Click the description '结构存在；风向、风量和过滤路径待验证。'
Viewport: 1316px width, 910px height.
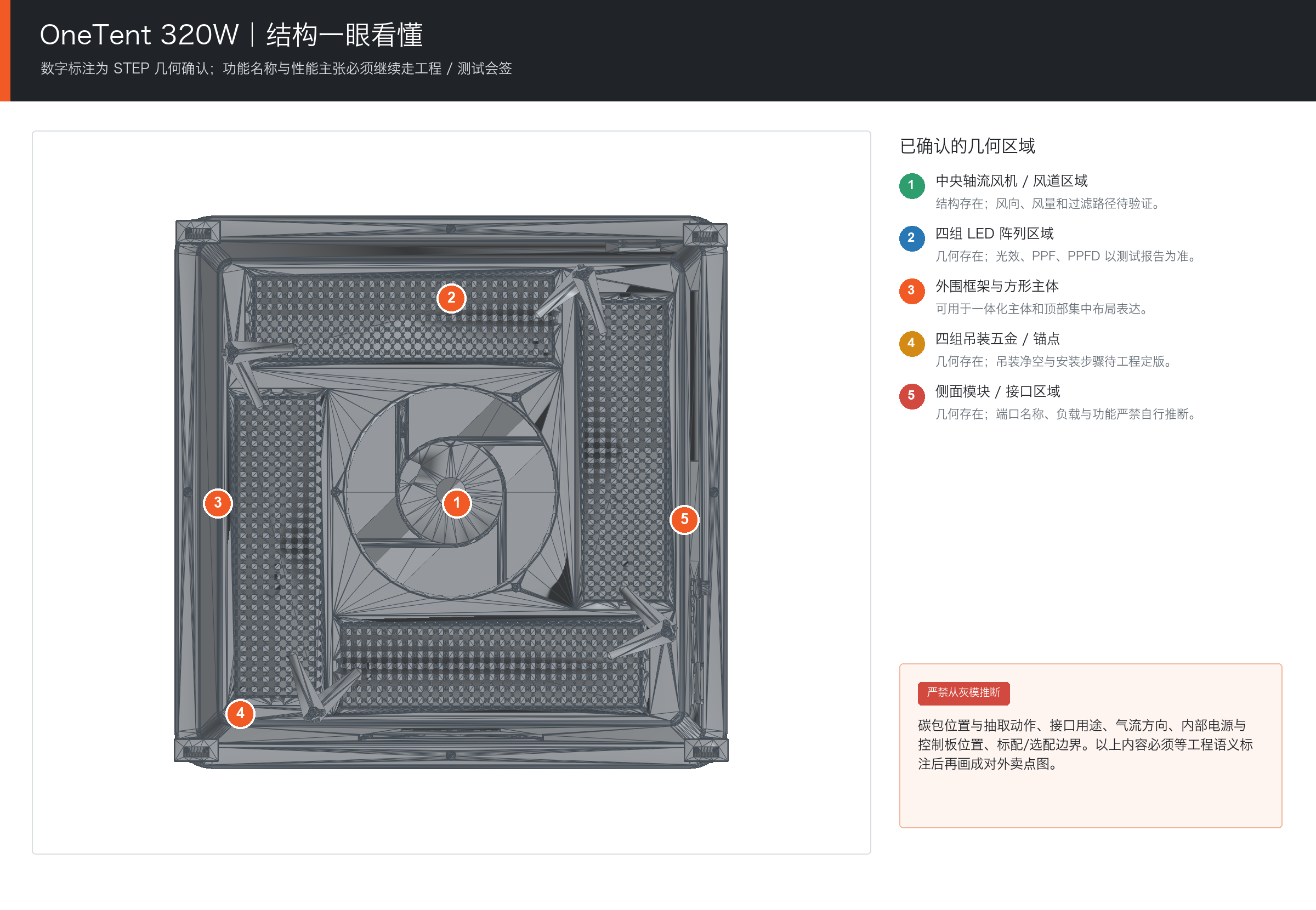click(x=1050, y=203)
